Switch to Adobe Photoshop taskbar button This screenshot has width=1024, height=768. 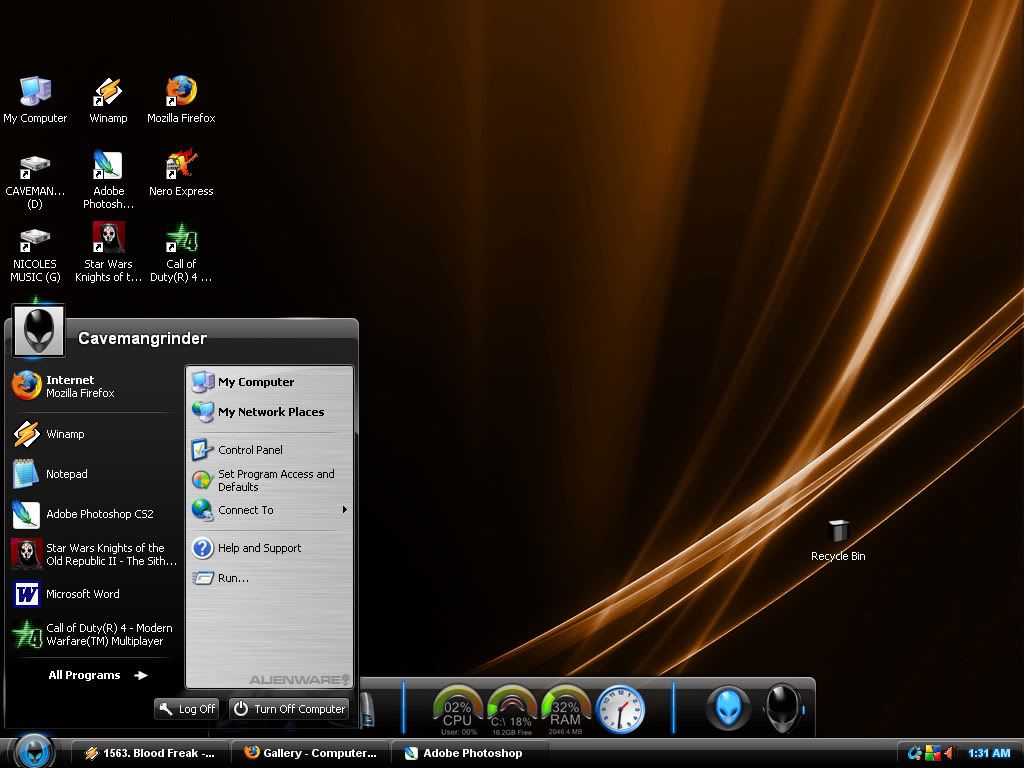(x=470, y=754)
